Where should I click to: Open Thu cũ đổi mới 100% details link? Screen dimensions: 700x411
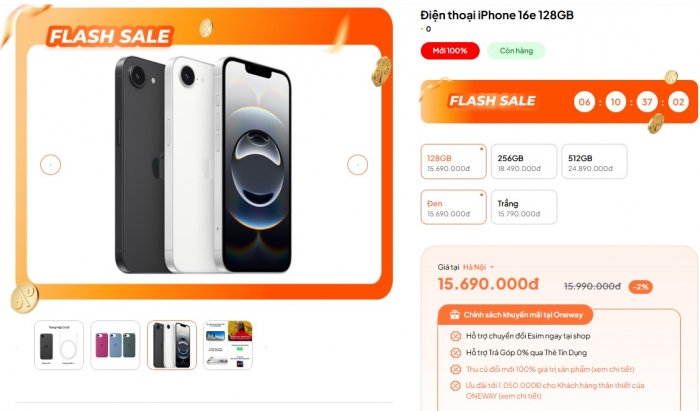pyautogui.click(x=550, y=369)
